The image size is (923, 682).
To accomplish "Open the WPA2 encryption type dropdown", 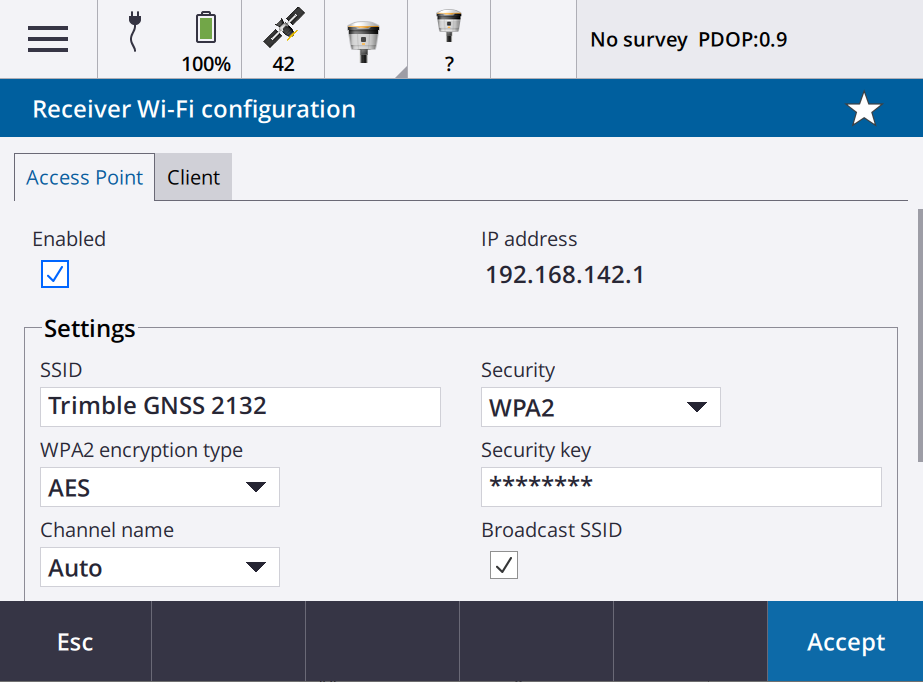I will click(160, 487).
